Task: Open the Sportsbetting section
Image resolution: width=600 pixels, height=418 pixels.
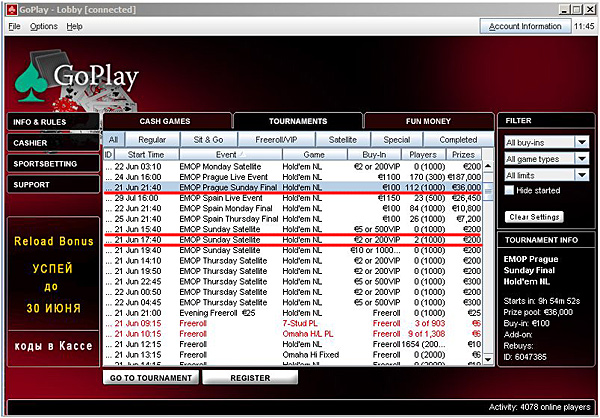Action: (x=53, y=164)
